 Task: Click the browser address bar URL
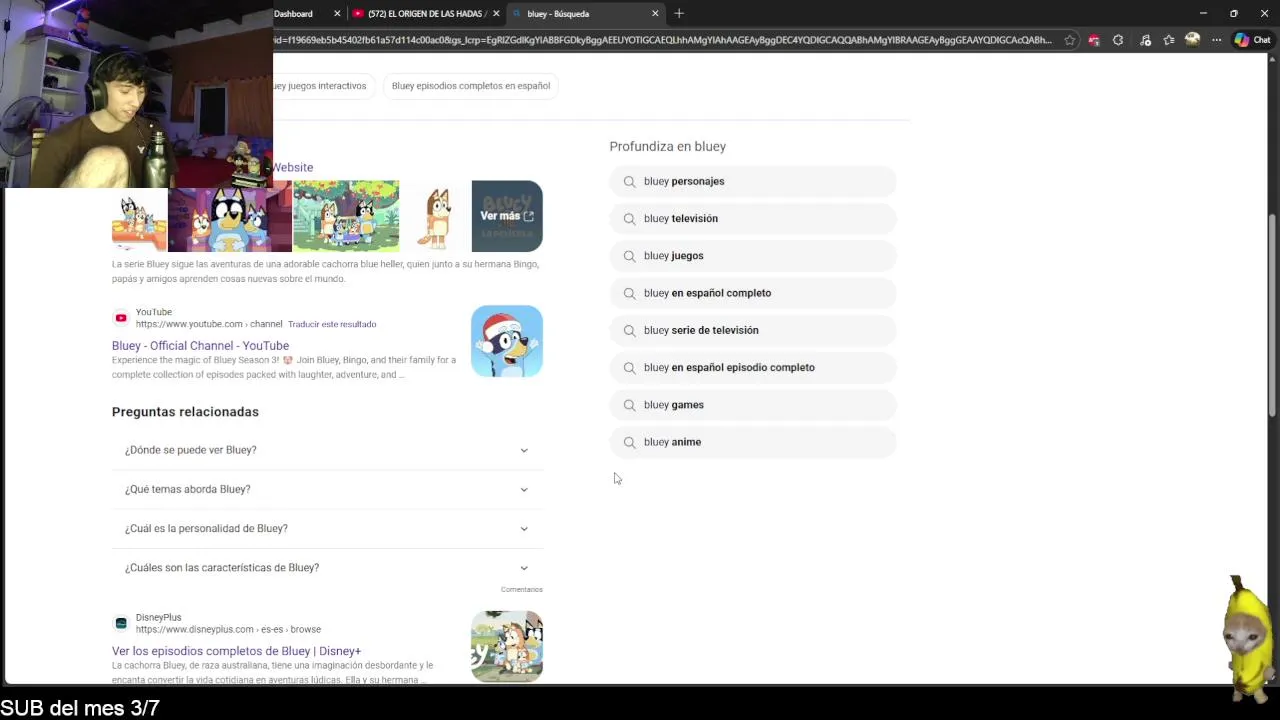[663, 40]
